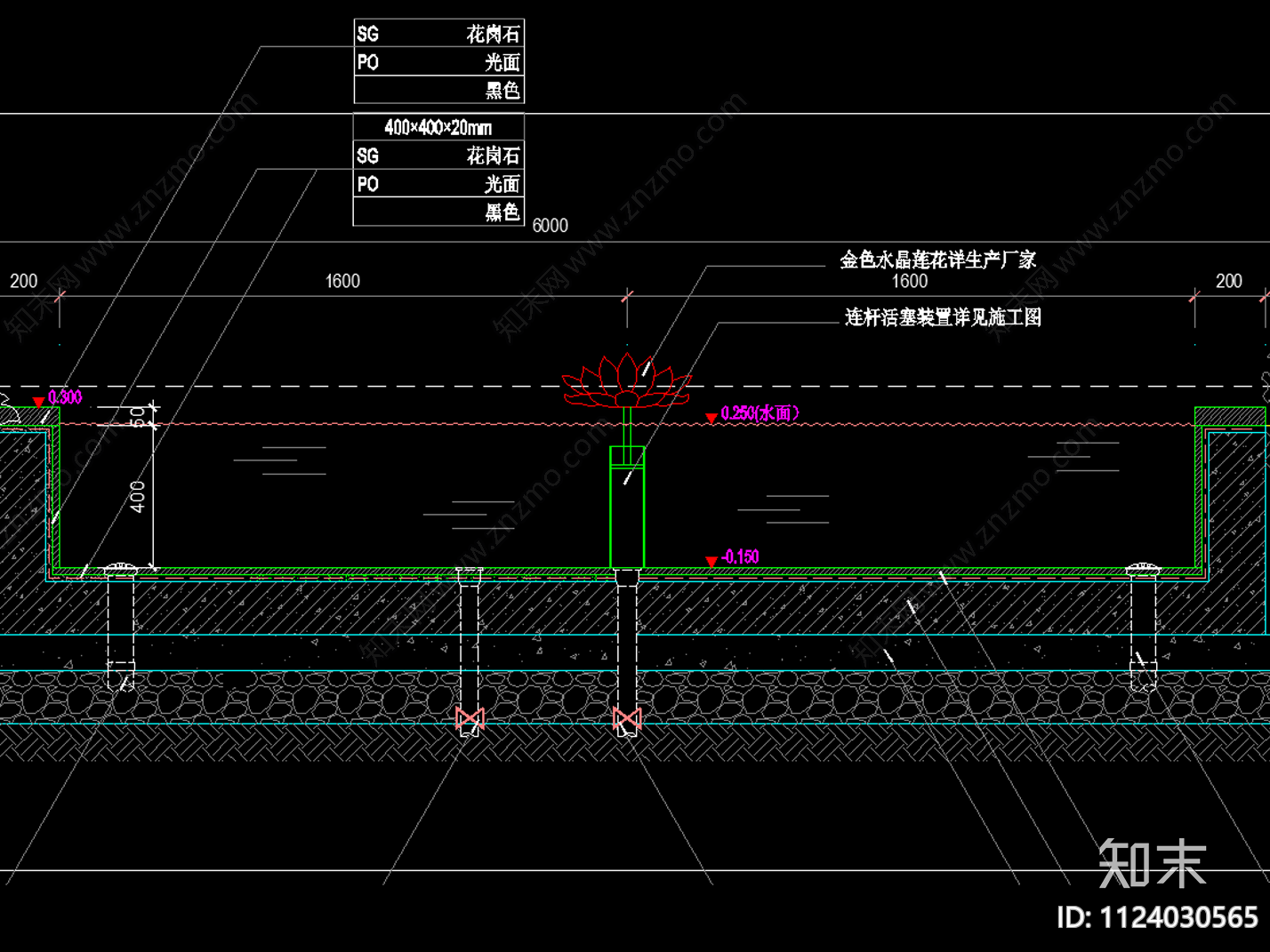Click the red triangle marker at 0.250 water level
Screen dimensions: 1270x952
pos(711,418)
